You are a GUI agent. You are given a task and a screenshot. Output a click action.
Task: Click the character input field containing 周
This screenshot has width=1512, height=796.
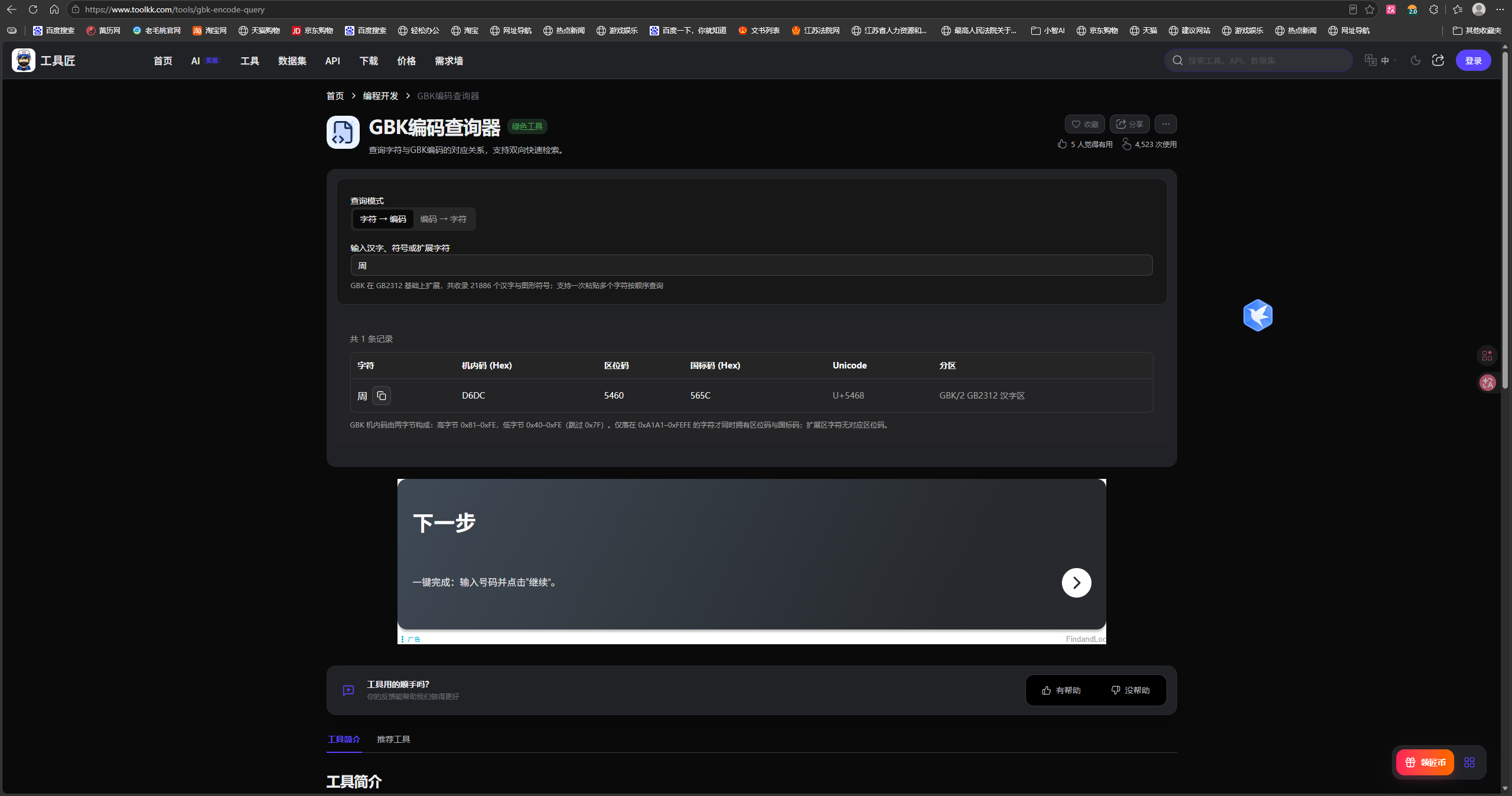[751, 265]
